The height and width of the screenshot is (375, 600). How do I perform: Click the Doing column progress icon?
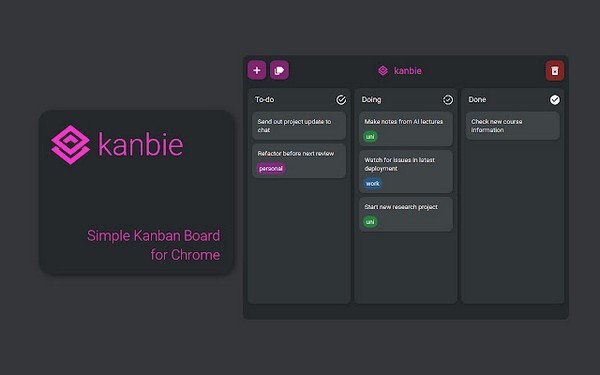(448, 100)
